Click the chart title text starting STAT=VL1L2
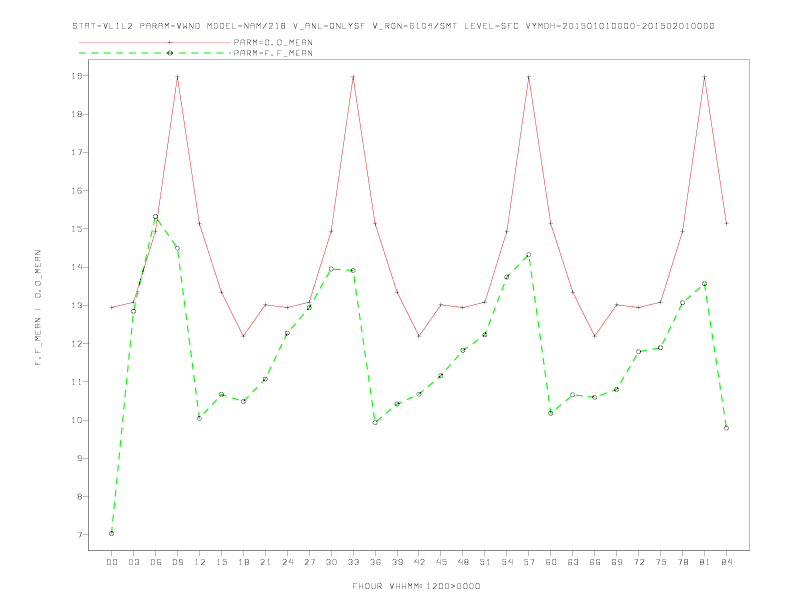The image size is (792, 612). (x=393, y=26)
